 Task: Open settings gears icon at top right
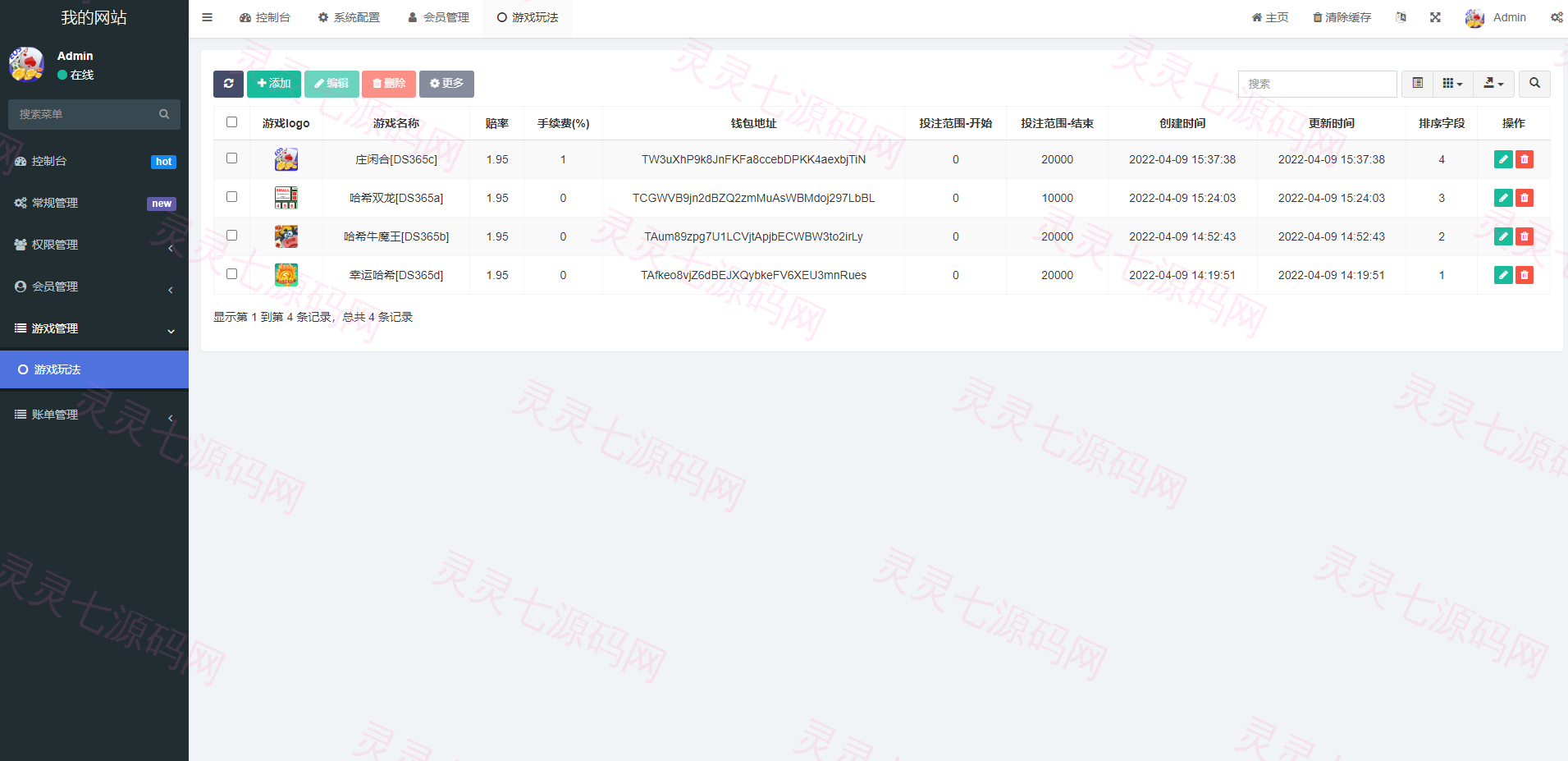coord(1556,17)
